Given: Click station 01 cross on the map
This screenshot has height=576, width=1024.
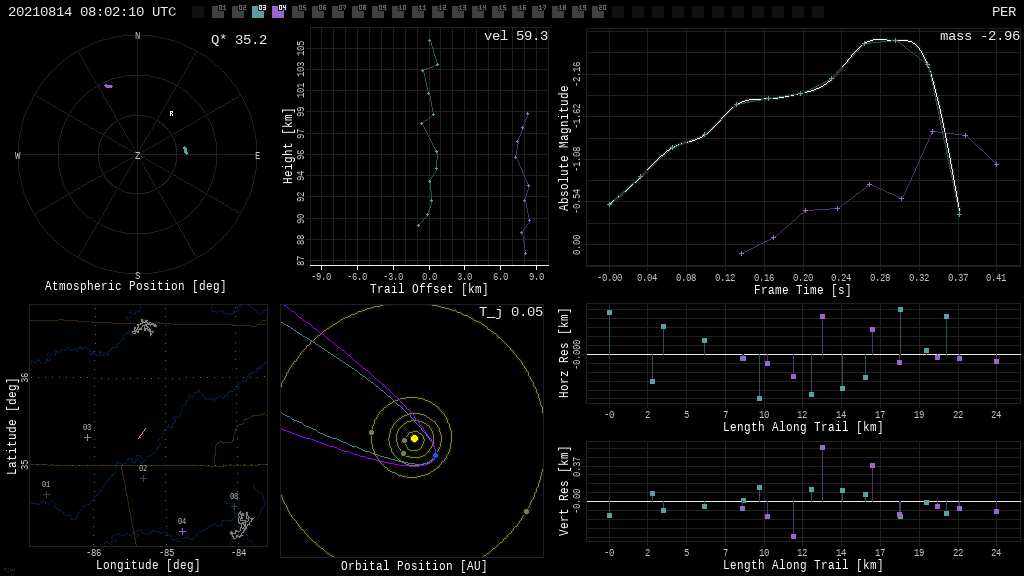Looking at the screenshot, I should point(46,494).
